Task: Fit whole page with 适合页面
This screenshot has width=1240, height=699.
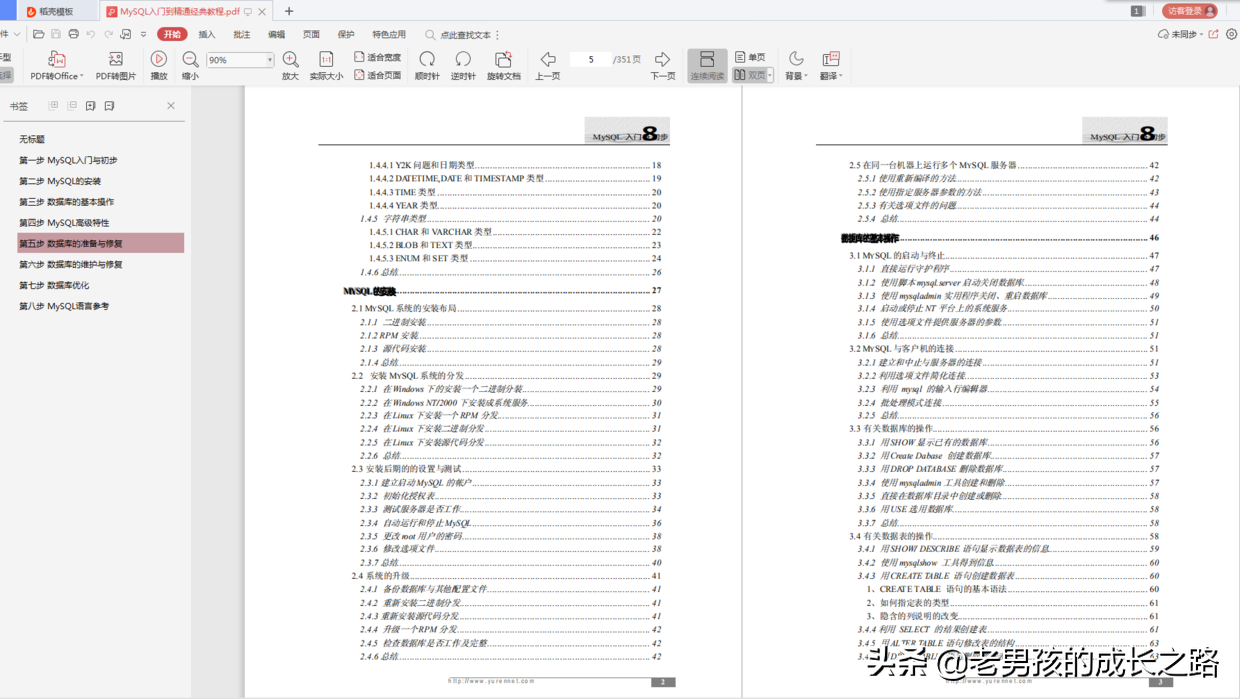Action: [377, 75]
